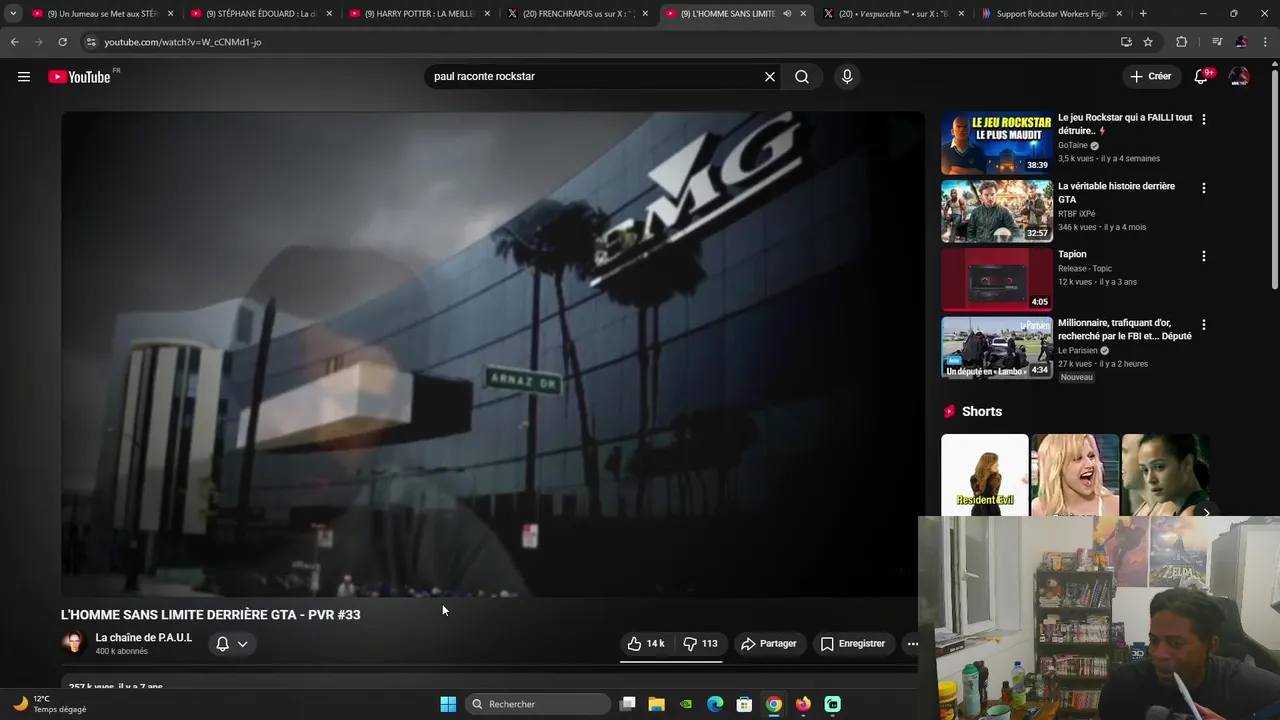Save the video with Enregistrer
Viewport: 1280px width, 720px height.
tap(853, 644)
